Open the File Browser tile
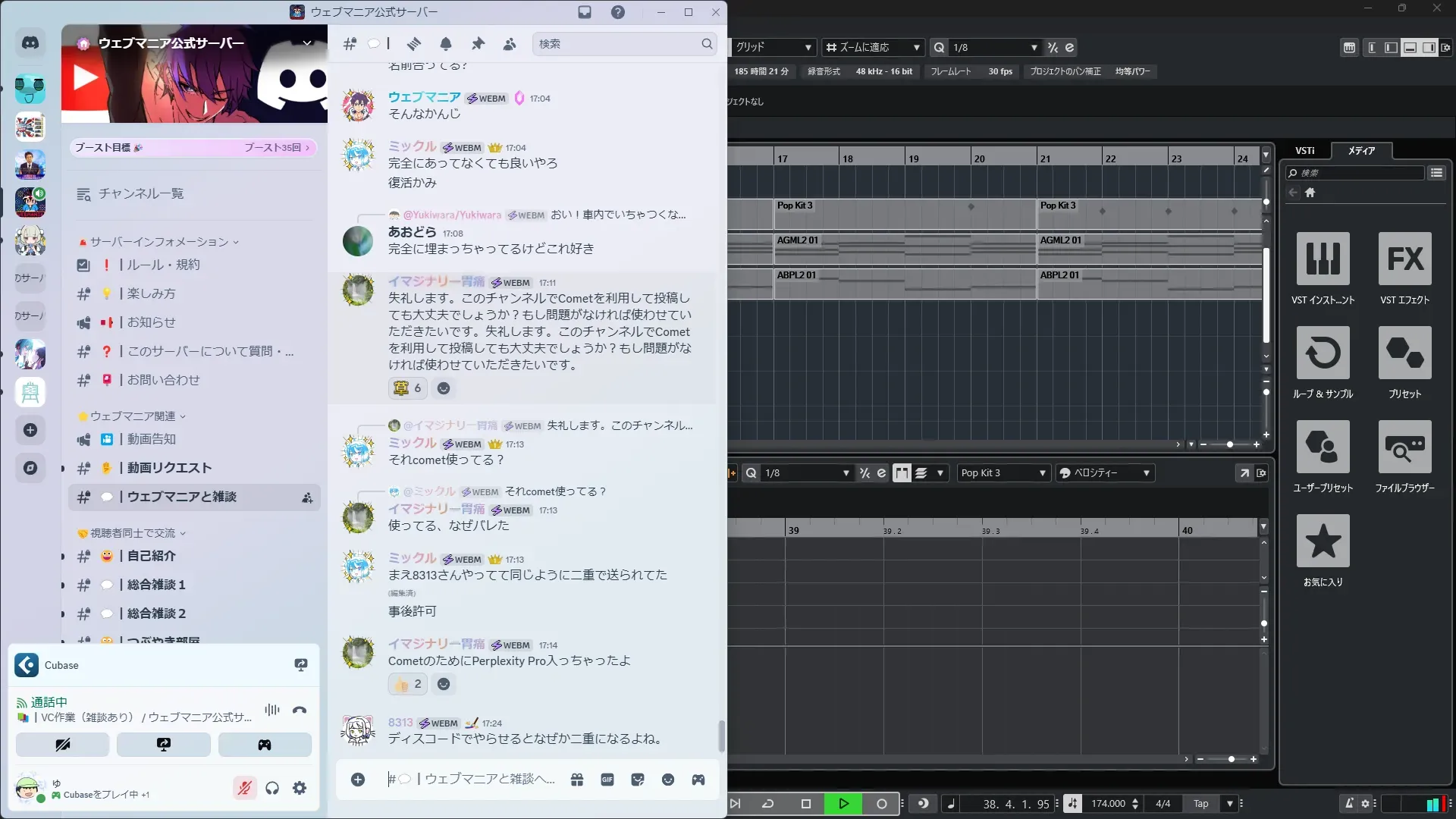The image size is (1456, 819). [1404, 447]
